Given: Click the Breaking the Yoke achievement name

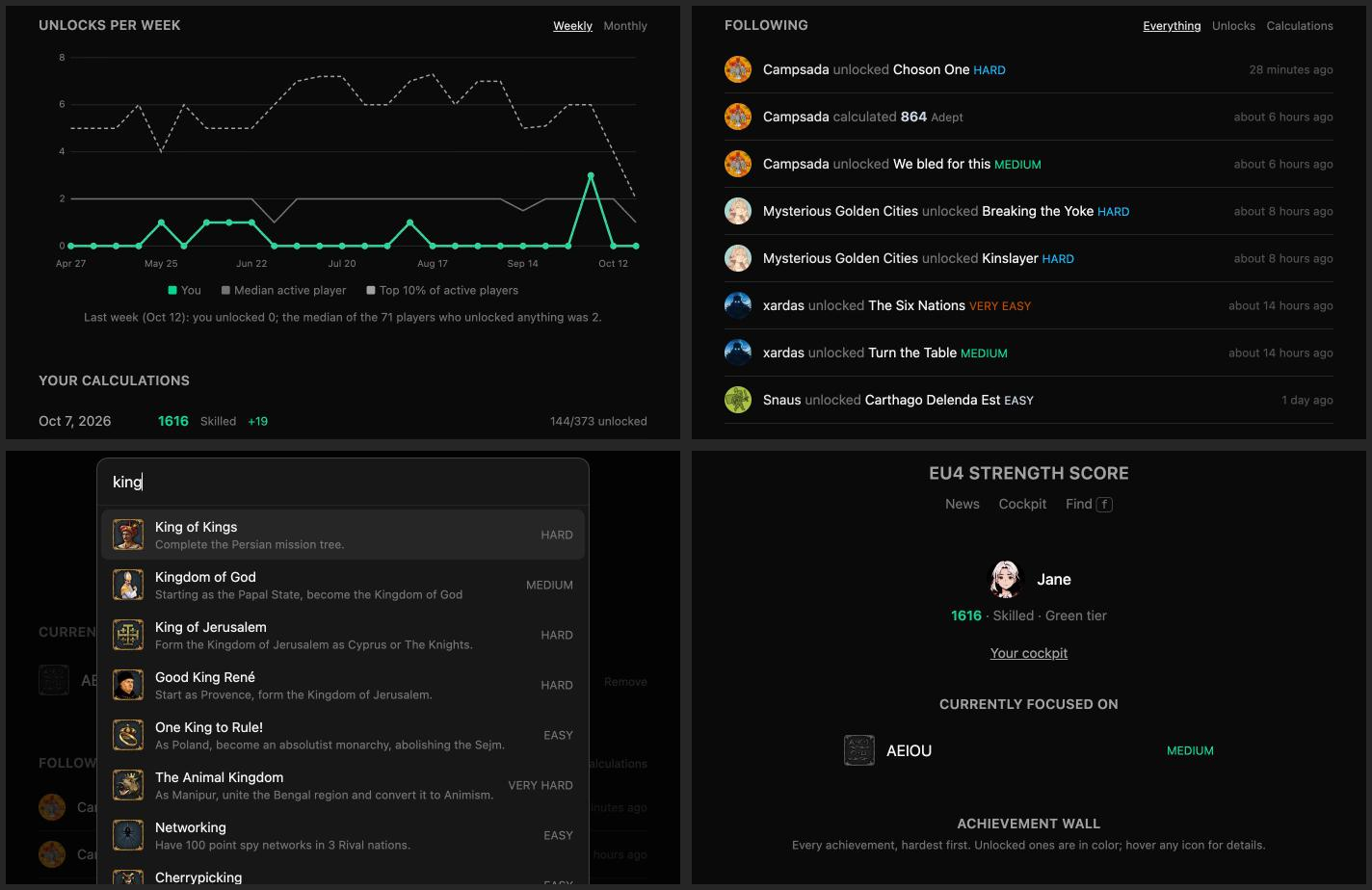Looking at the screenshot, I should coord(1038,211).
